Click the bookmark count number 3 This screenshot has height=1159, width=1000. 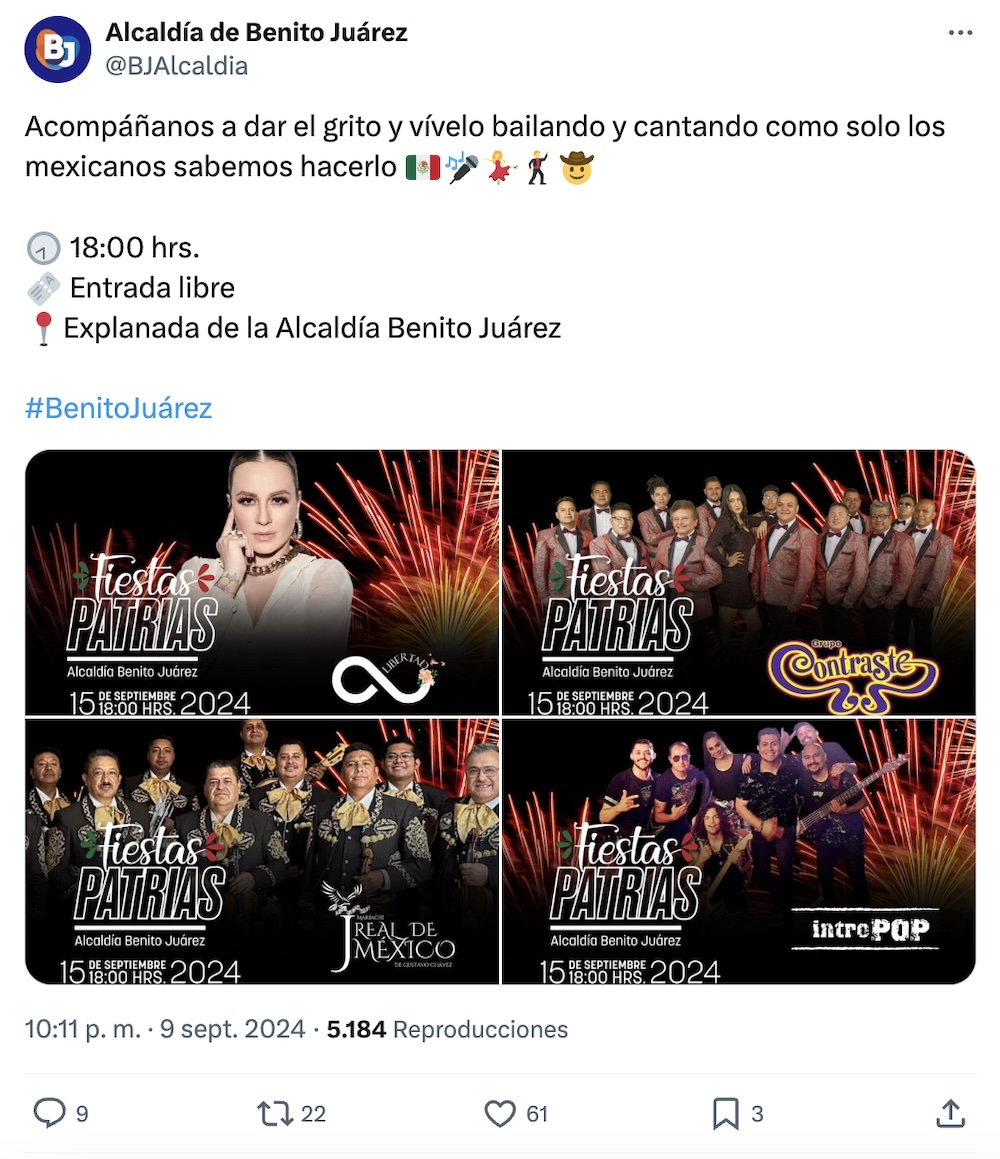[x=757, y=1114]
